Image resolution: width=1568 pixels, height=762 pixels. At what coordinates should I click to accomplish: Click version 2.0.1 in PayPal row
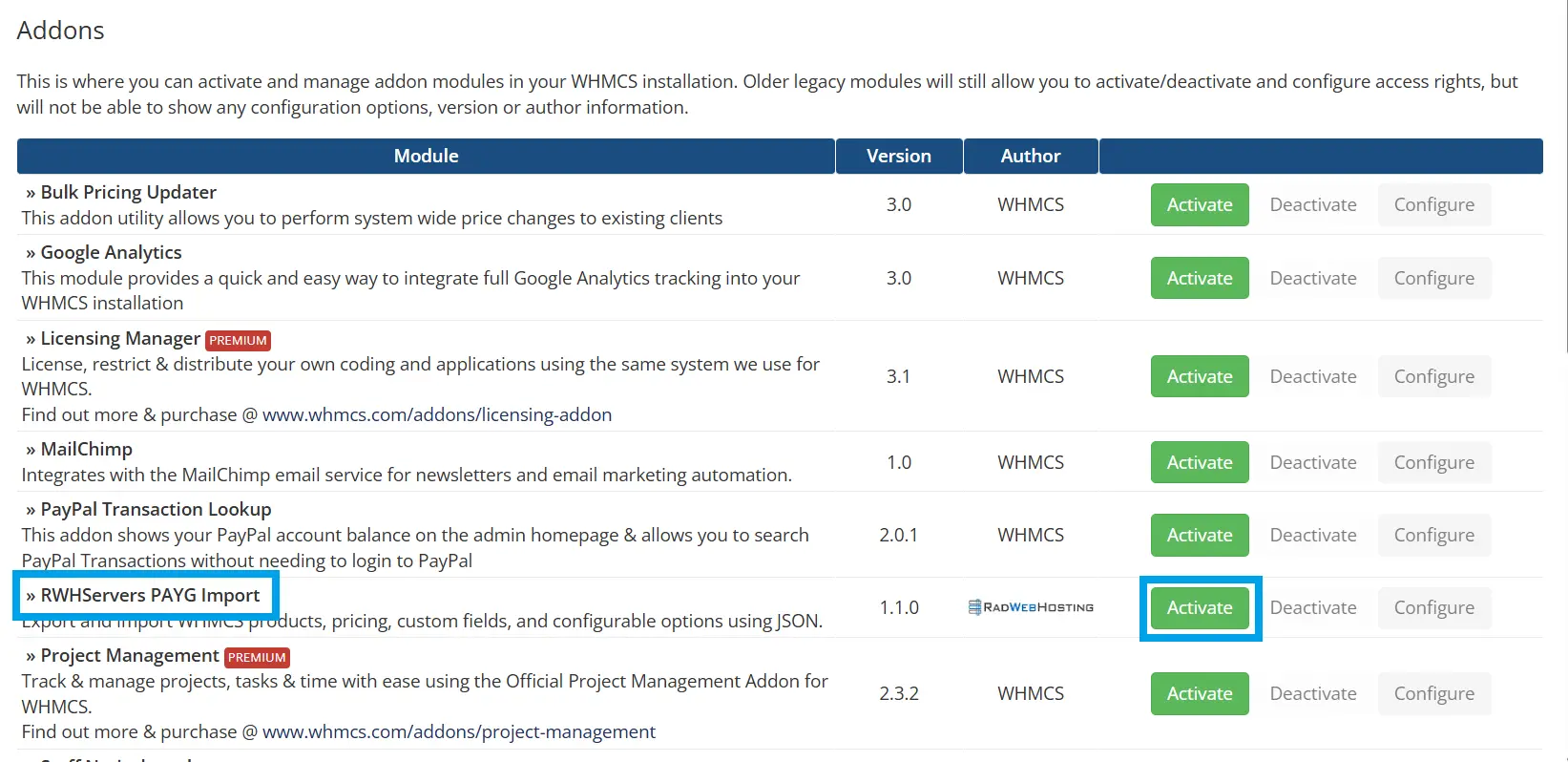click(899, 535)
